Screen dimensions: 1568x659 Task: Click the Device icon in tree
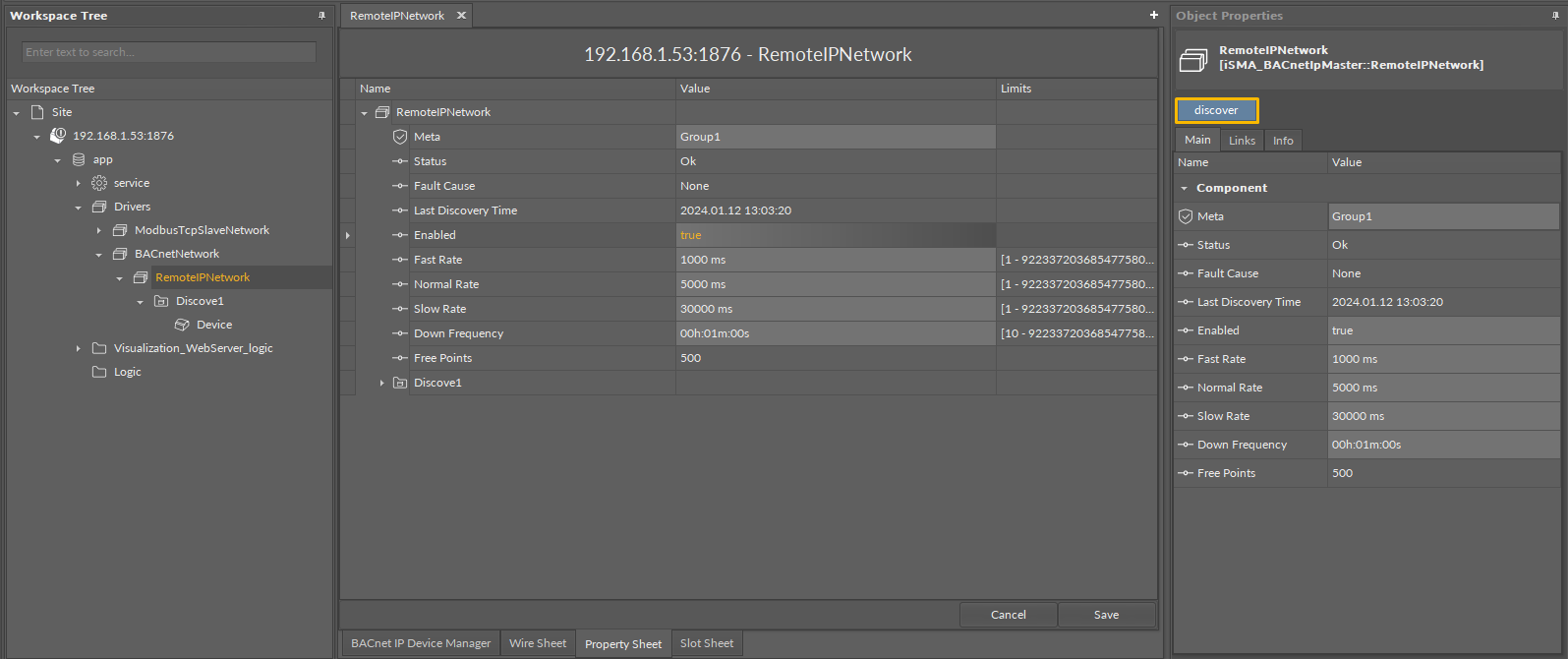tap(182, 325)
